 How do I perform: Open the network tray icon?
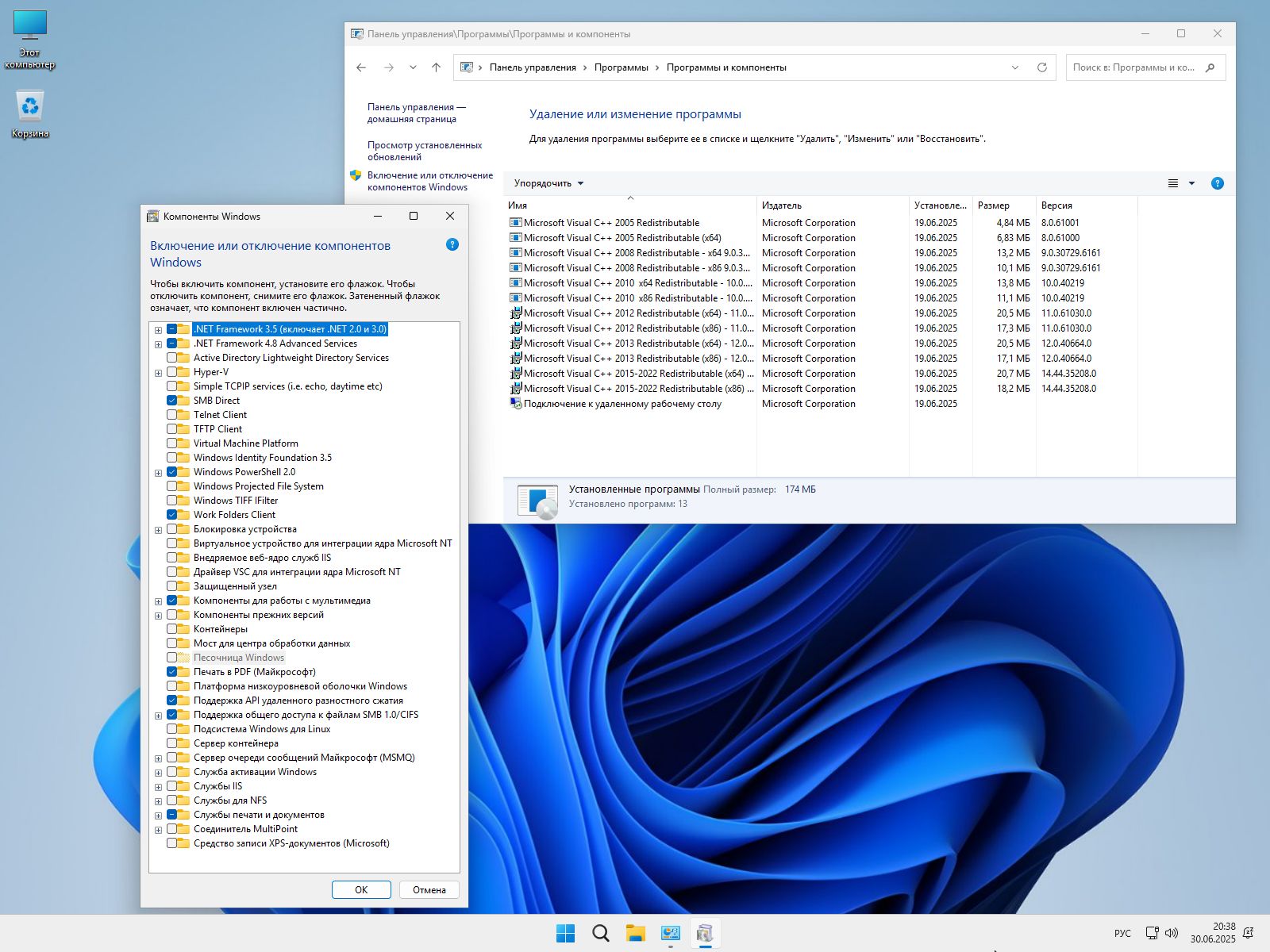click(x=1152, y=933)
